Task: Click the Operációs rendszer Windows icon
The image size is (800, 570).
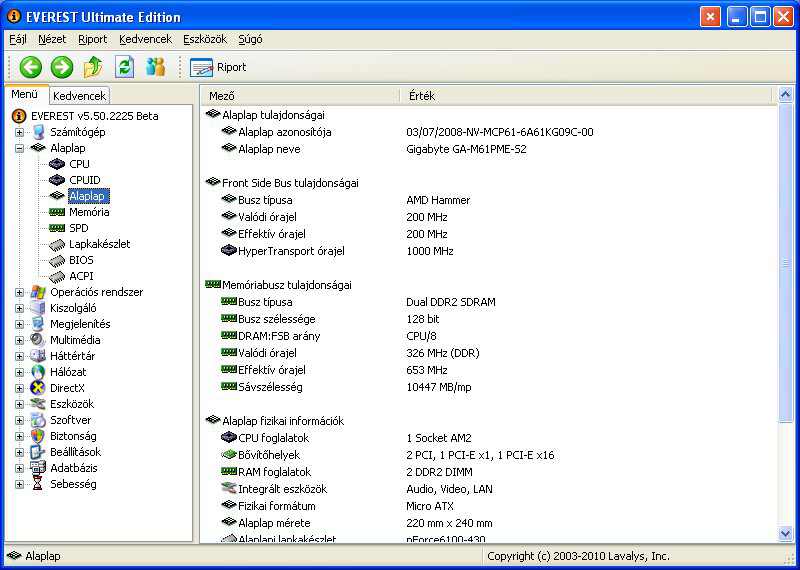Action: (38, 292)
